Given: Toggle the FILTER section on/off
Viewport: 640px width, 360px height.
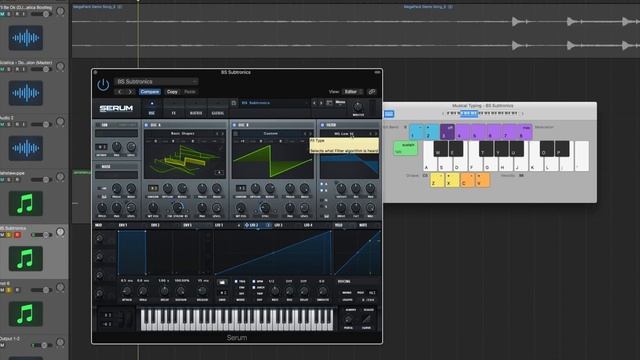Looking at the screenshot, I should (x=322, y=125).
